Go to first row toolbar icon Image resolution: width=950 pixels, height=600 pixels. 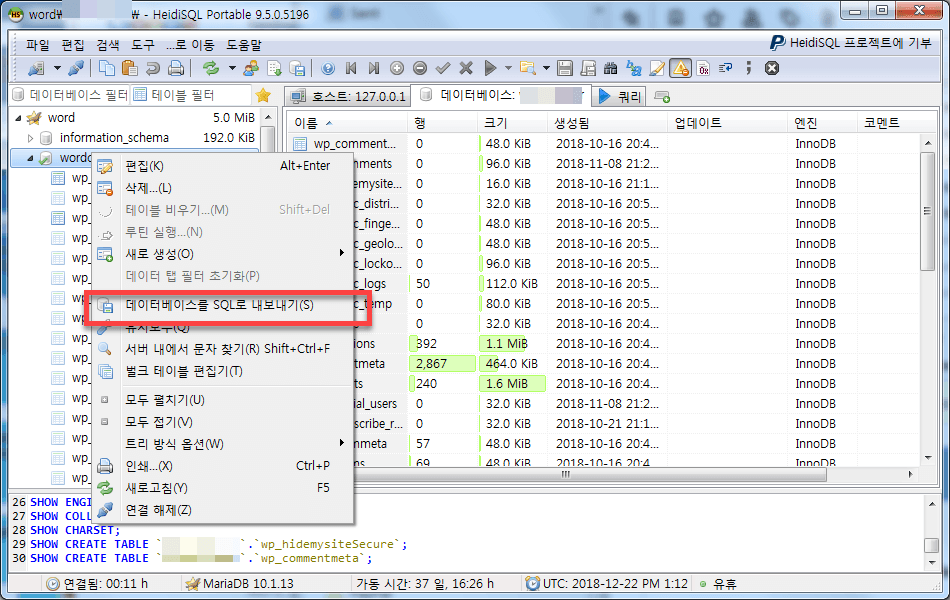coord(351,68)
